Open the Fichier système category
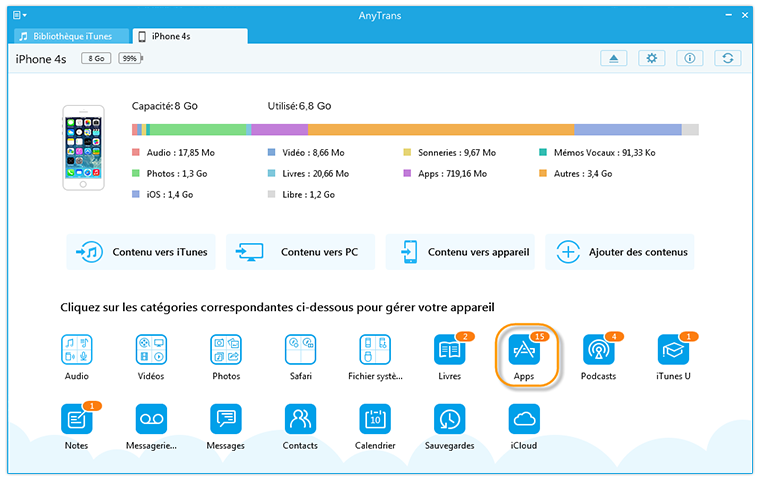760x481 pixels. (375, 350)
